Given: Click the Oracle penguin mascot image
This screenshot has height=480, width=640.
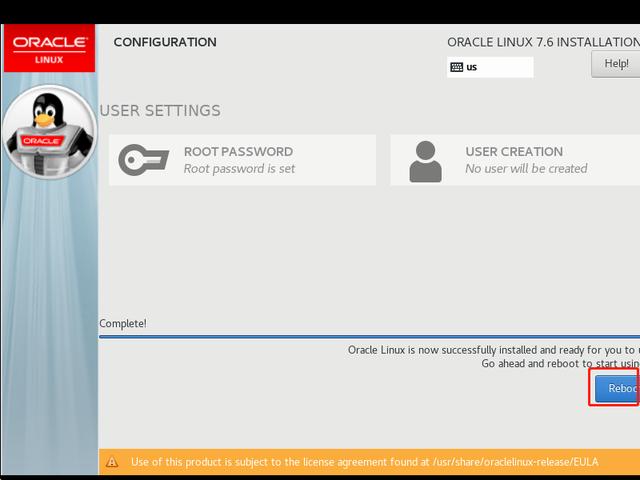Looking at the screenshot, I should click(x=49, y=132).
